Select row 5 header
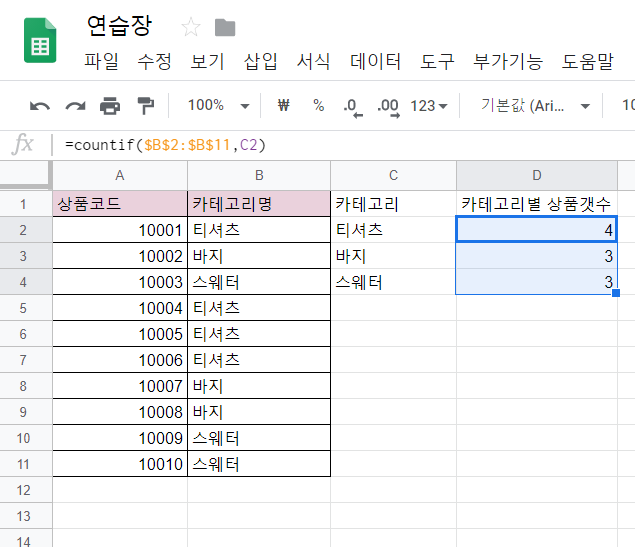Screen dimensions: 635x547 tap(26, 308)
